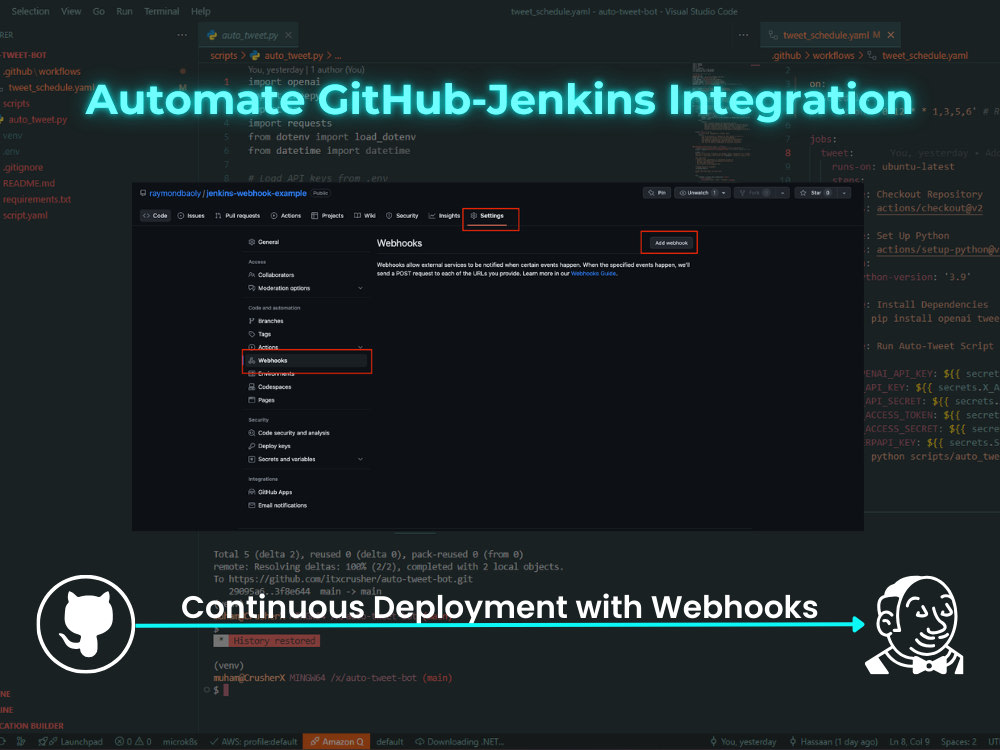Open the jenkins-webhook-example repository link
Viewport: 1000px width, 750px height.
[x=256, y=193]
